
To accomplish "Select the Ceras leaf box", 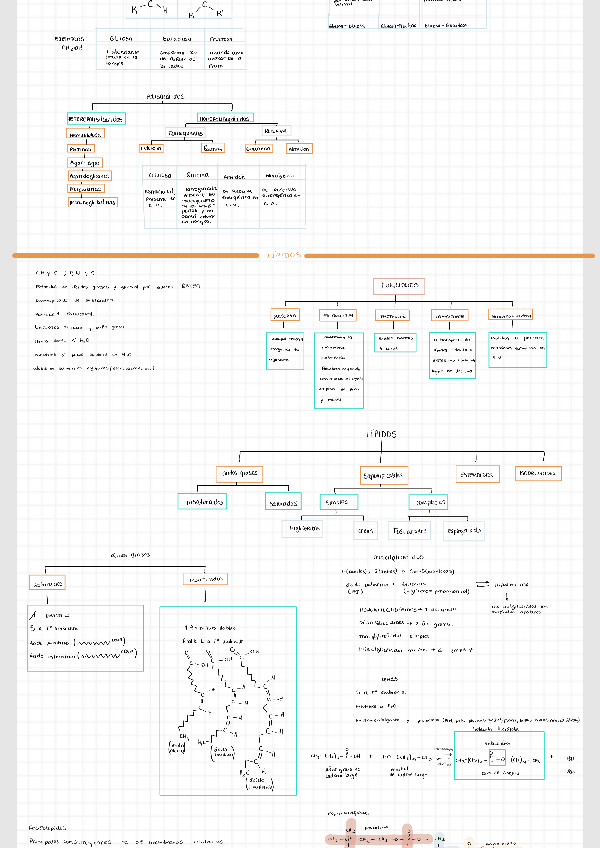I will 366,531.
